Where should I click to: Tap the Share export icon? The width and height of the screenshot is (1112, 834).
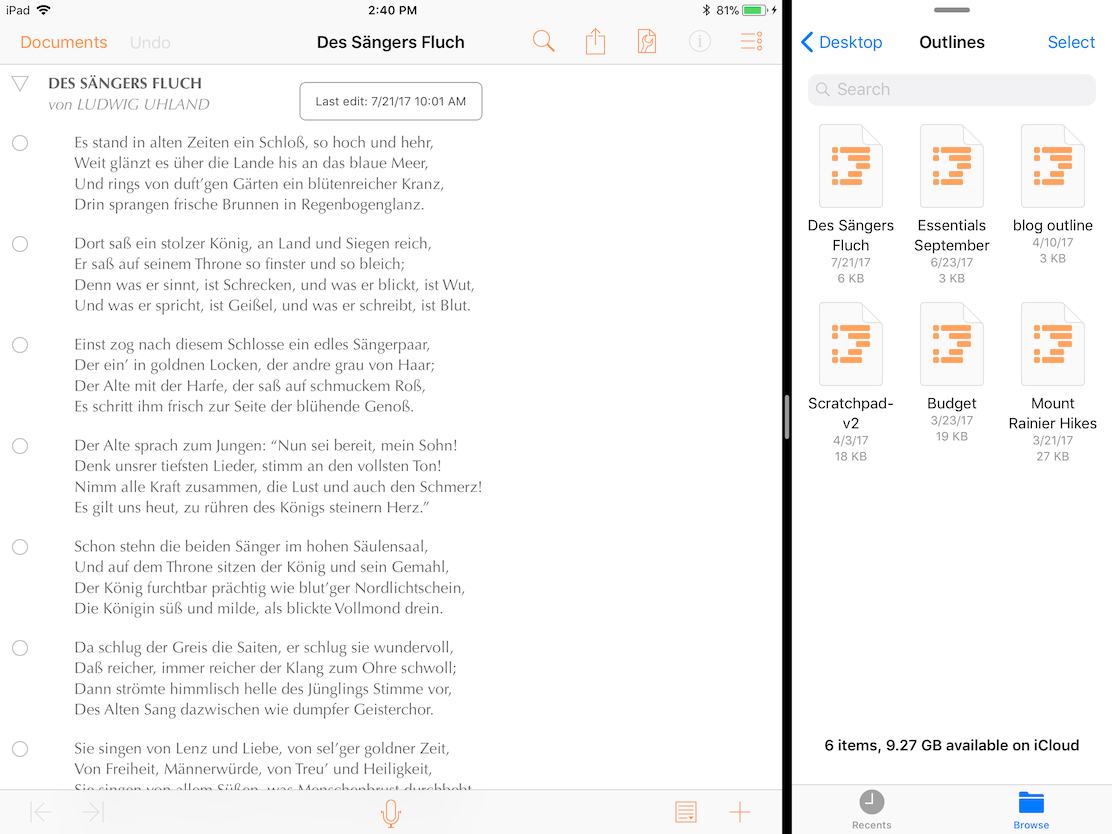coord(595,42)
